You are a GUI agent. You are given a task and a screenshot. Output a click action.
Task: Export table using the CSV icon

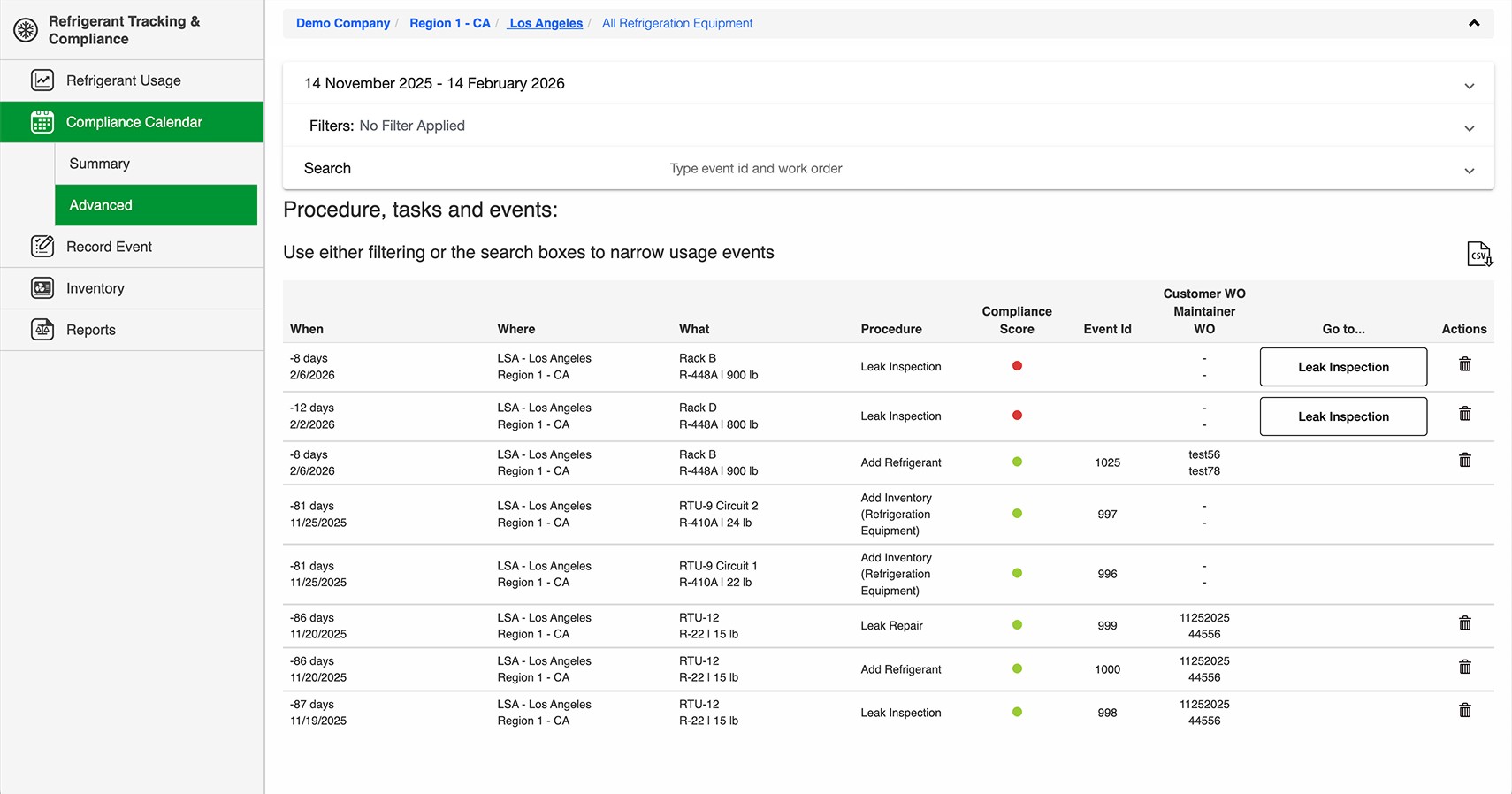coord(1479,254)
